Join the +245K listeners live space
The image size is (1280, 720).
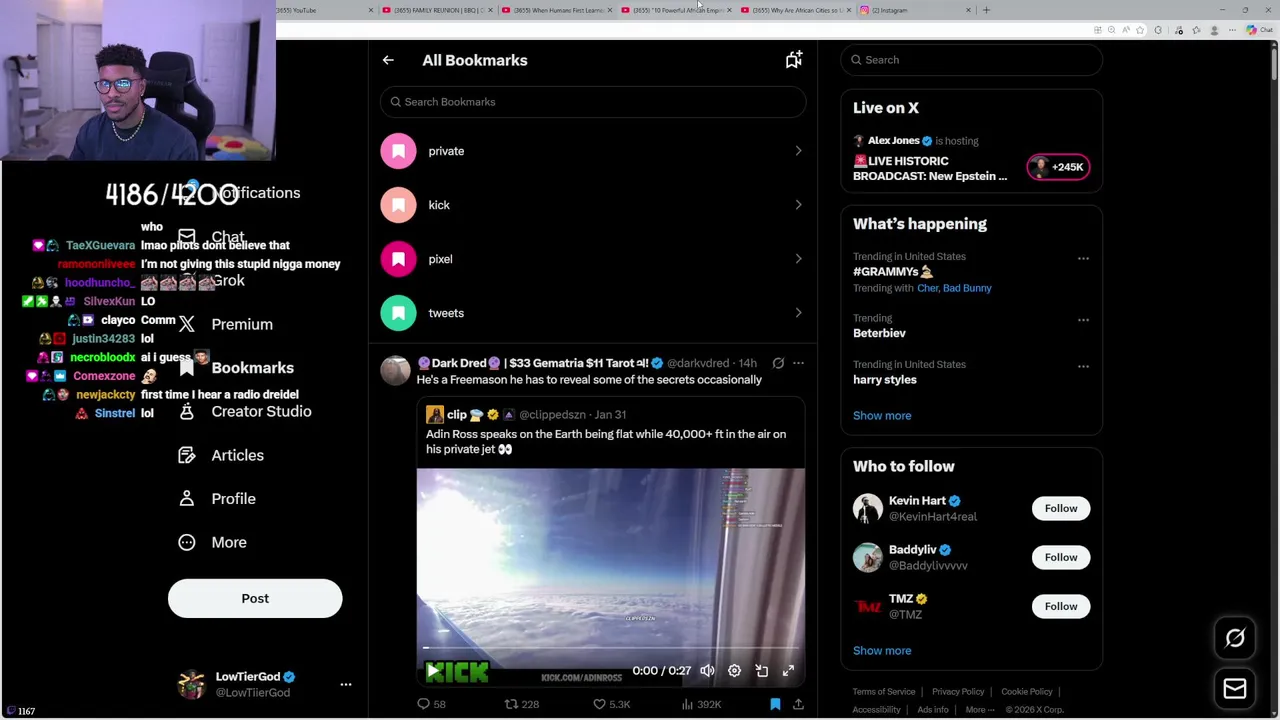[1058, 167]
